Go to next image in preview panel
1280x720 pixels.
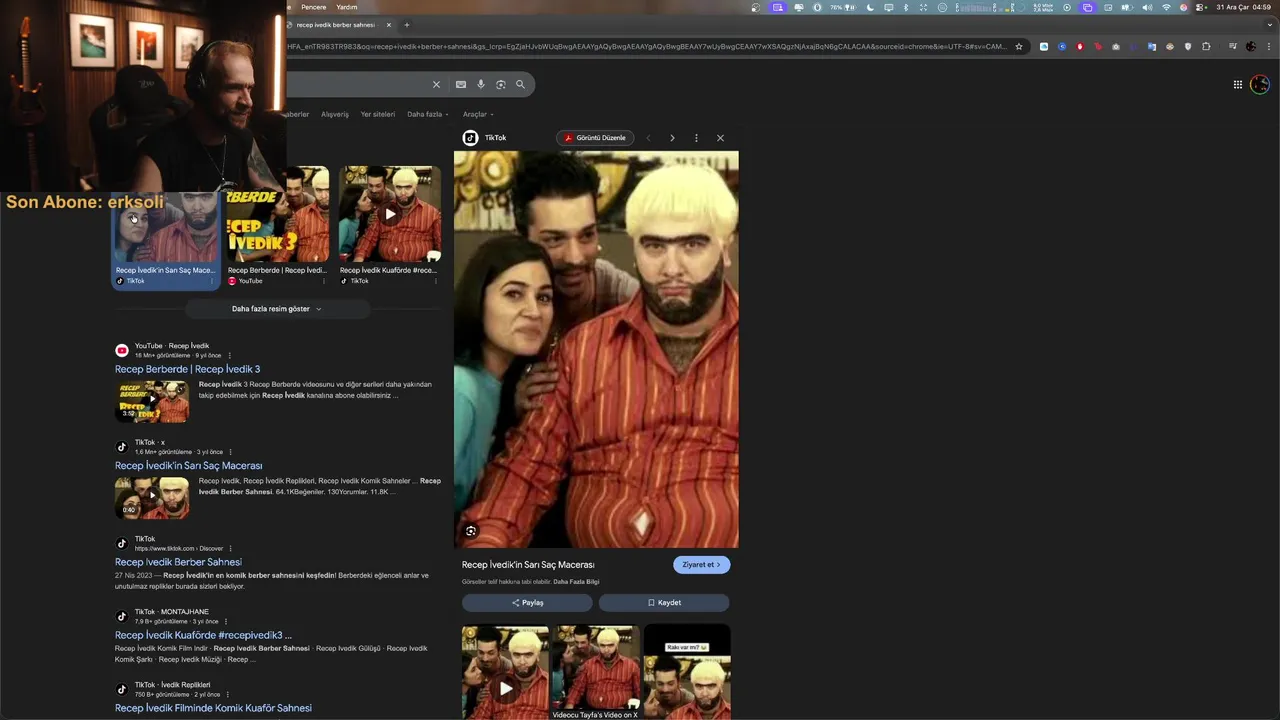672,138
